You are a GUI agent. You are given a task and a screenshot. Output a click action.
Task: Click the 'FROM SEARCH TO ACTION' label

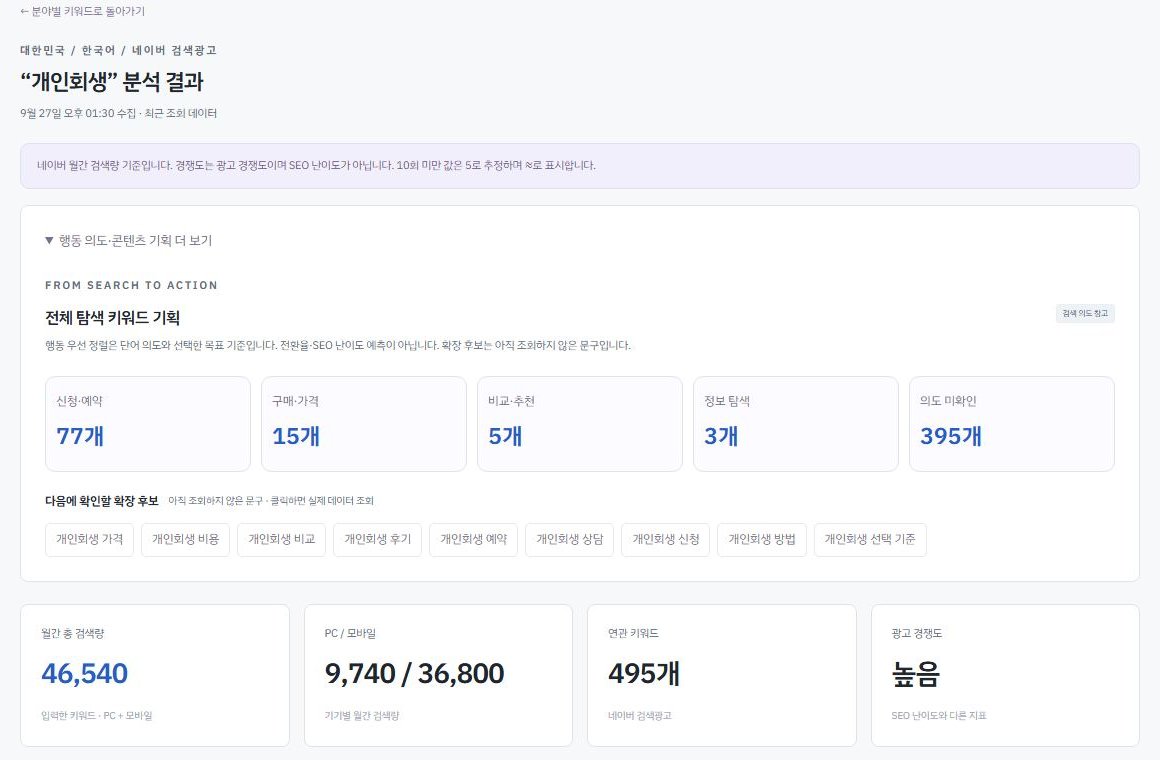point(131,286)
